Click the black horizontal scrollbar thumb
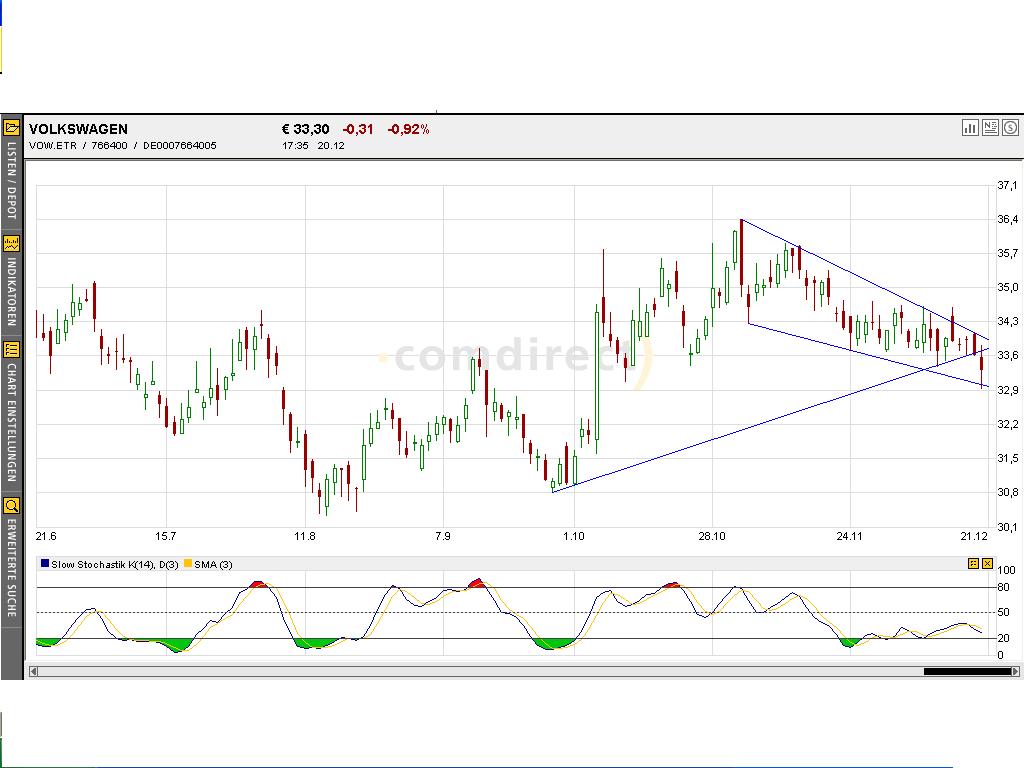The height and width of the screenshot is (768, 1024). pyautogui.click(x=967, y=671)
